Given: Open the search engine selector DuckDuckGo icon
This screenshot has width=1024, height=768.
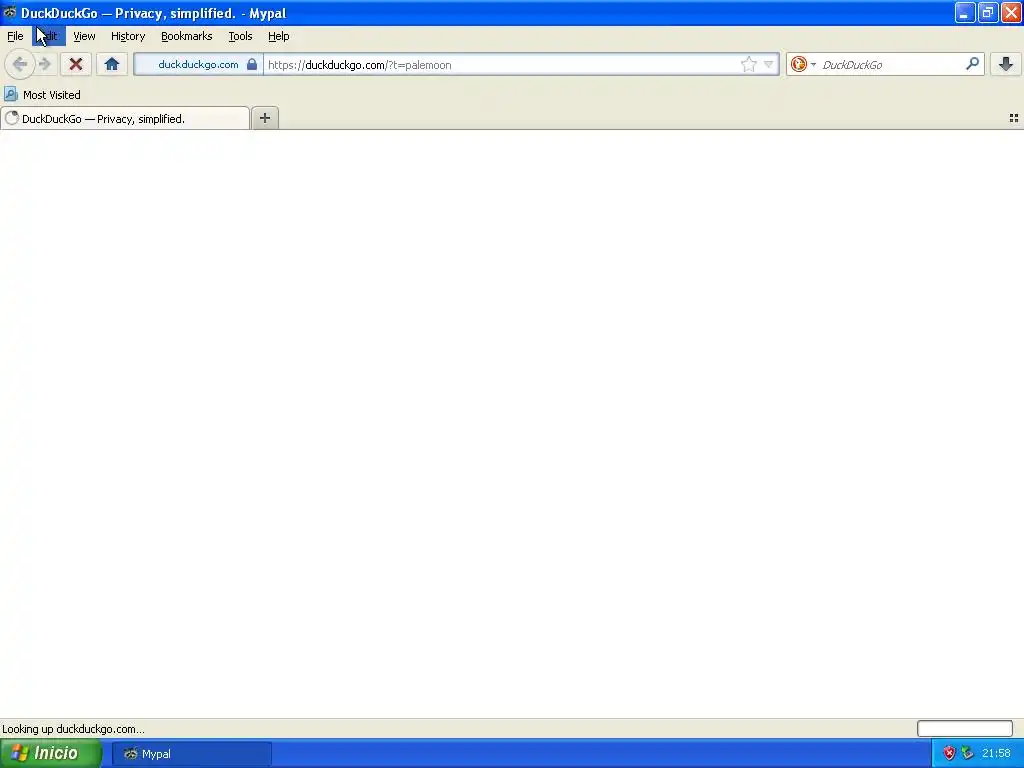Looking at the screenshot, I should [x=798, y=64].
